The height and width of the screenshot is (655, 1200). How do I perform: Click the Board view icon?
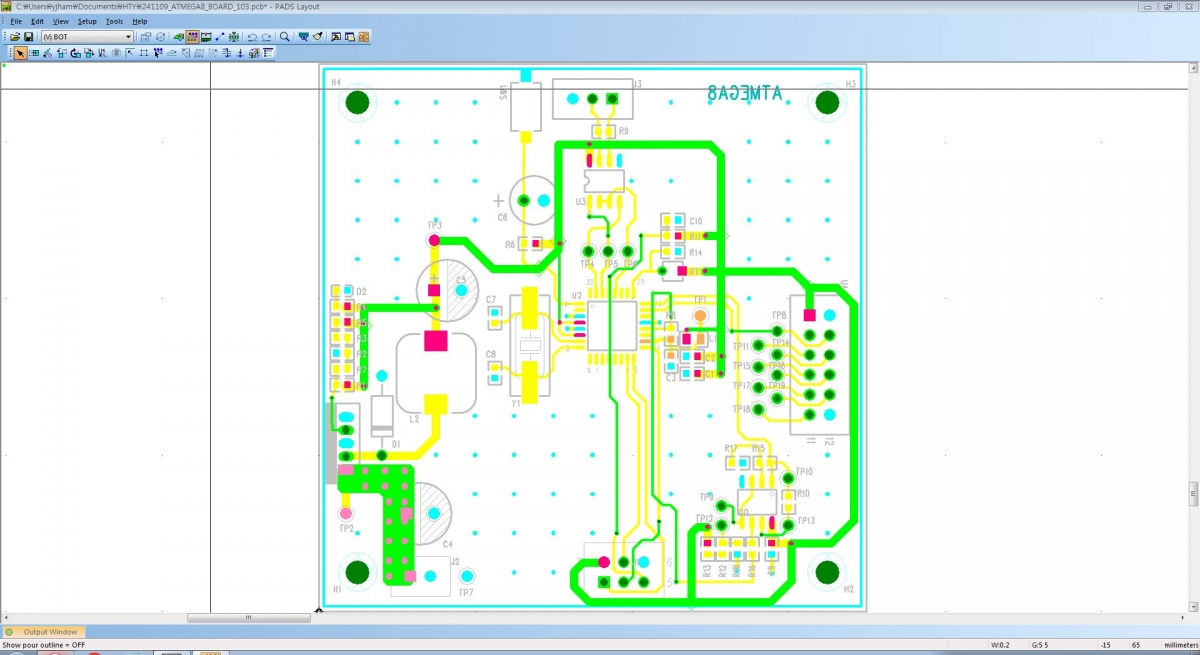point(304,37)
